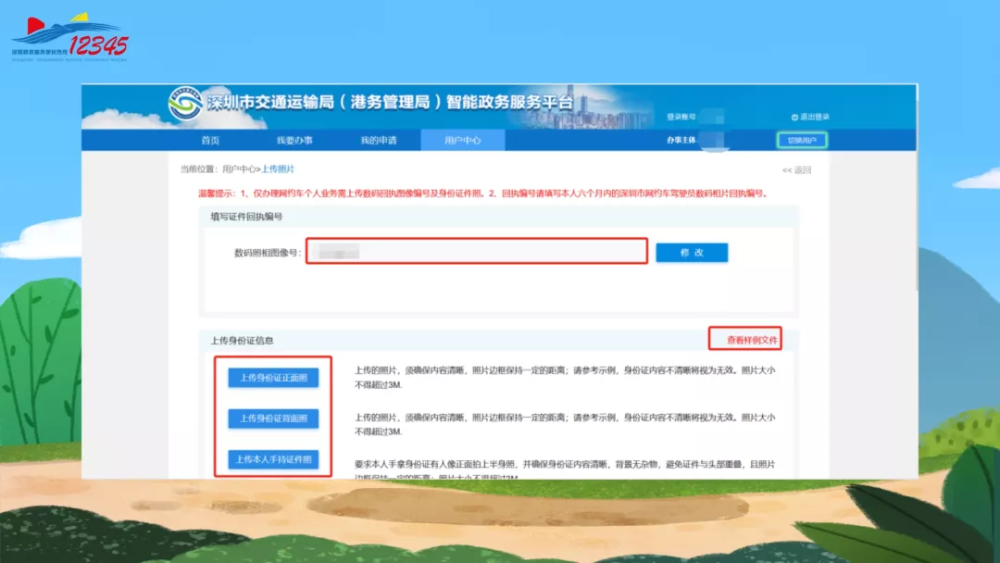The image size is (1000, 563).
Task: Focus the 数码照相图像号 input field
Action: coord(477,251)
